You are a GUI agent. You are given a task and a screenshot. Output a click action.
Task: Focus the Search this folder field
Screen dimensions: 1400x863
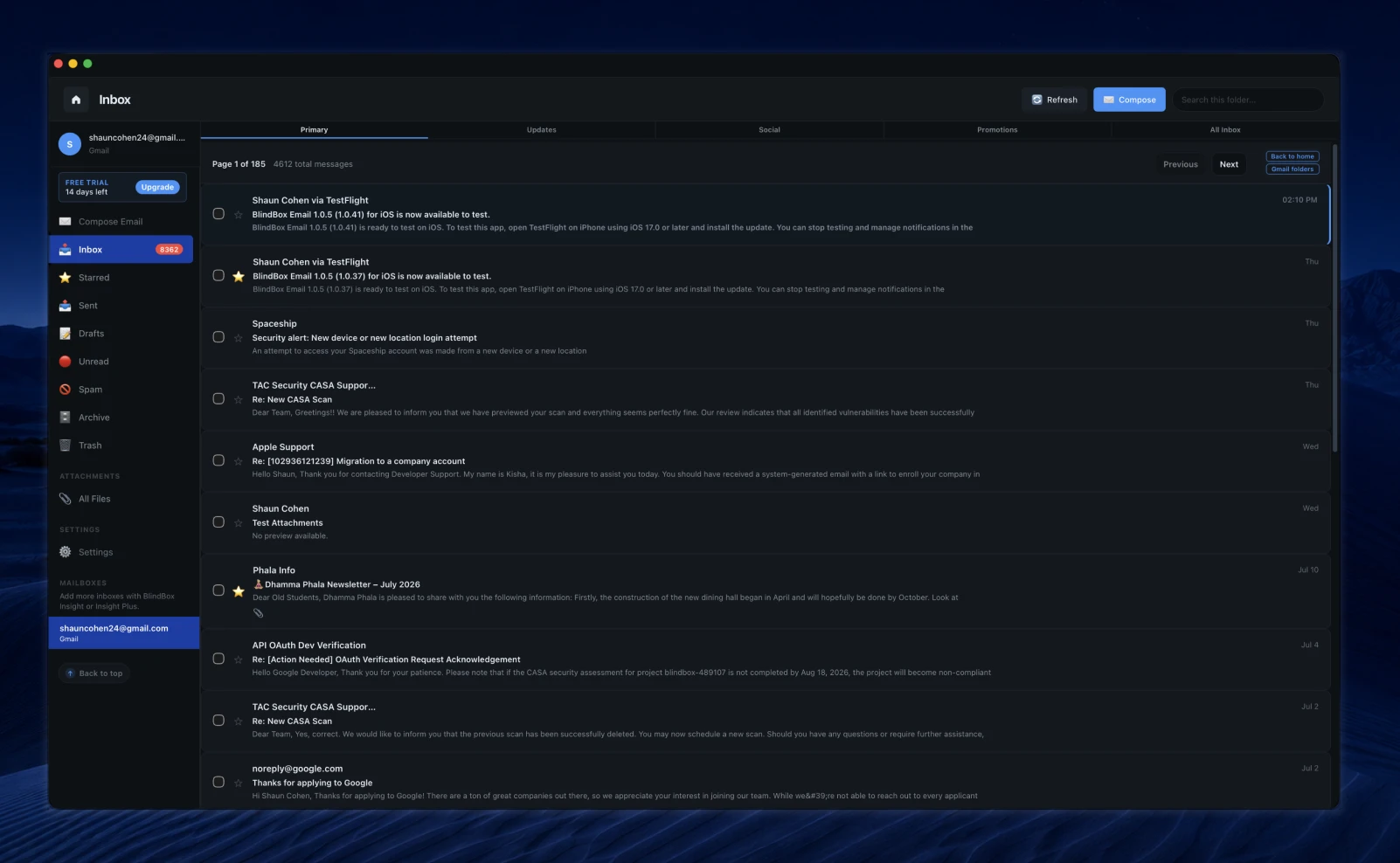coord(1247,100)
